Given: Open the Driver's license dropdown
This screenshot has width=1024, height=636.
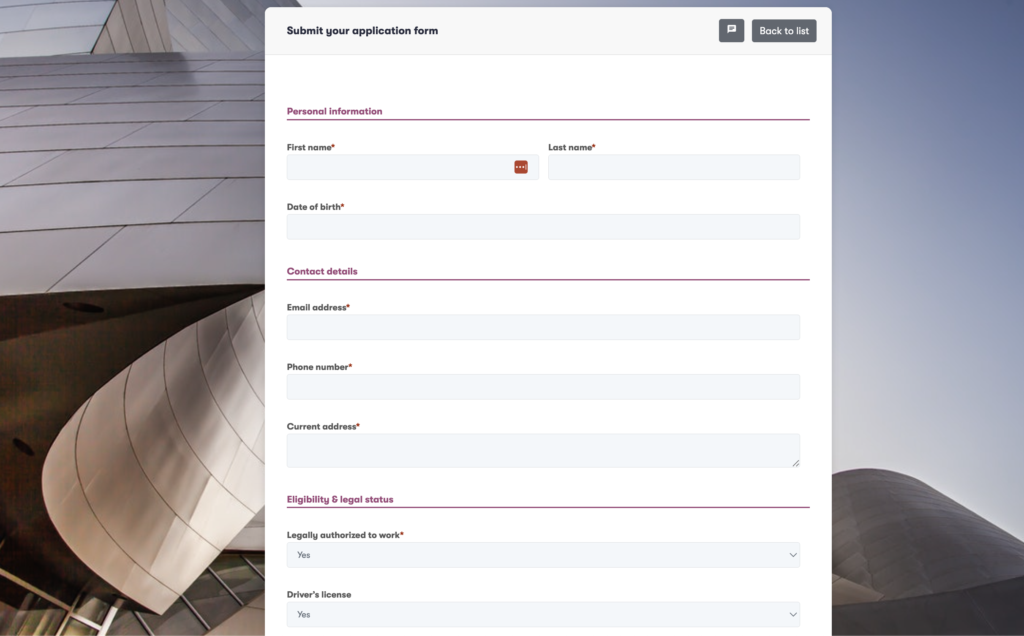Looking at the screenshot, I should coord(543,614).
